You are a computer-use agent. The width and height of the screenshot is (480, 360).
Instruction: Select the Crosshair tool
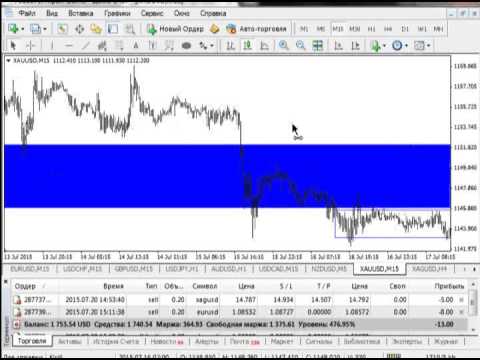pos(31,45)
